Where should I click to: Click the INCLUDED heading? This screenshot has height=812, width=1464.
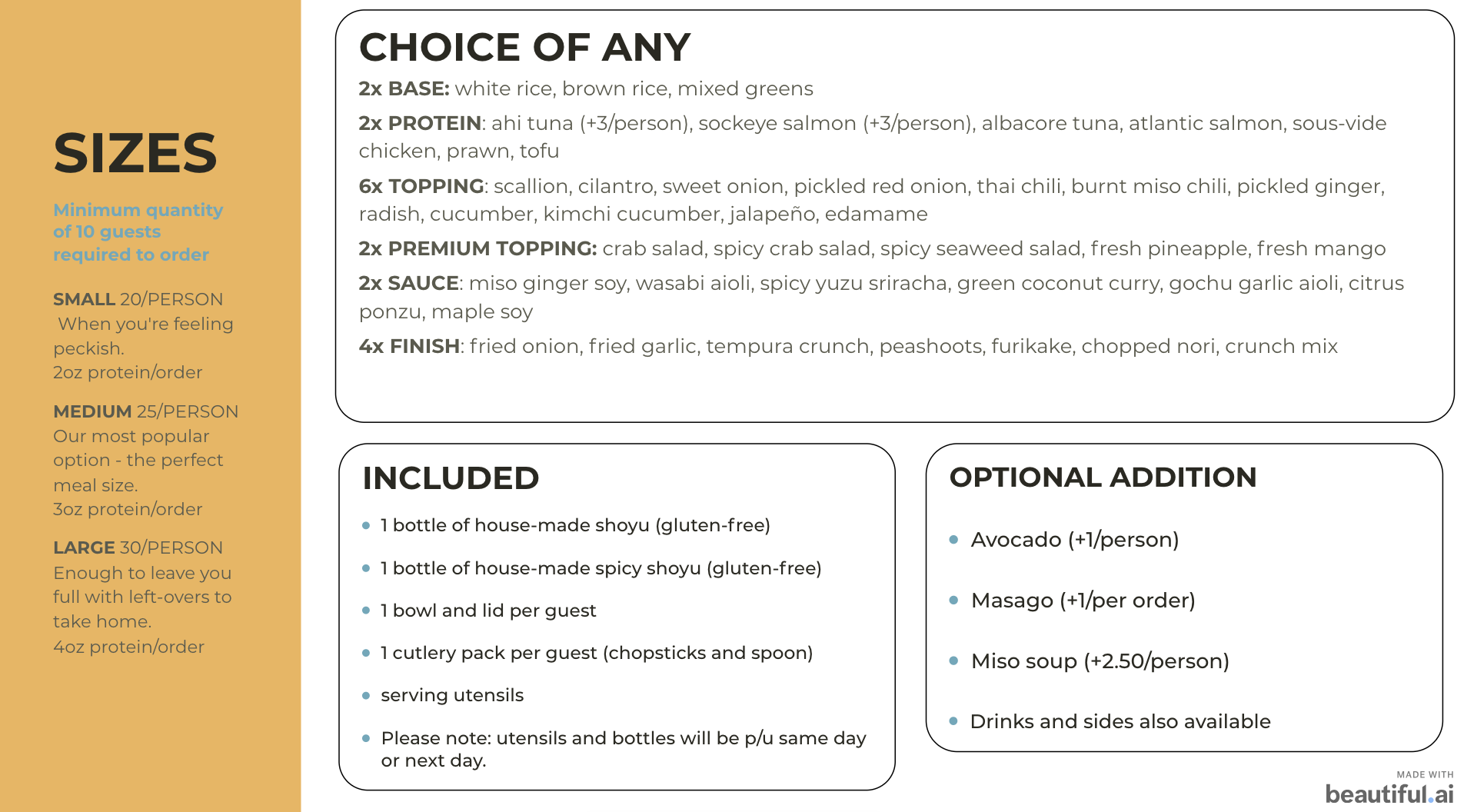[x=451, y=478]
